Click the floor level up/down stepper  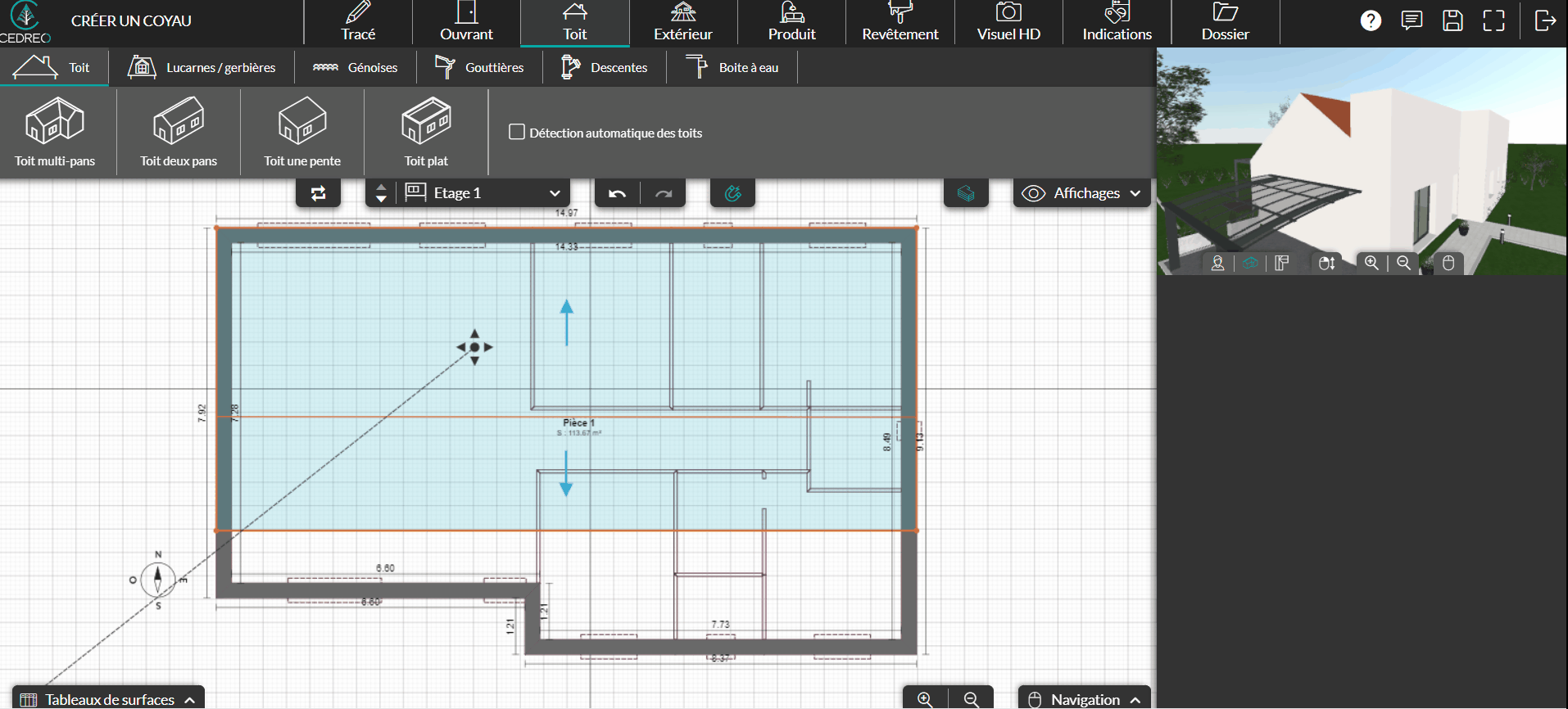click(381, 193)
